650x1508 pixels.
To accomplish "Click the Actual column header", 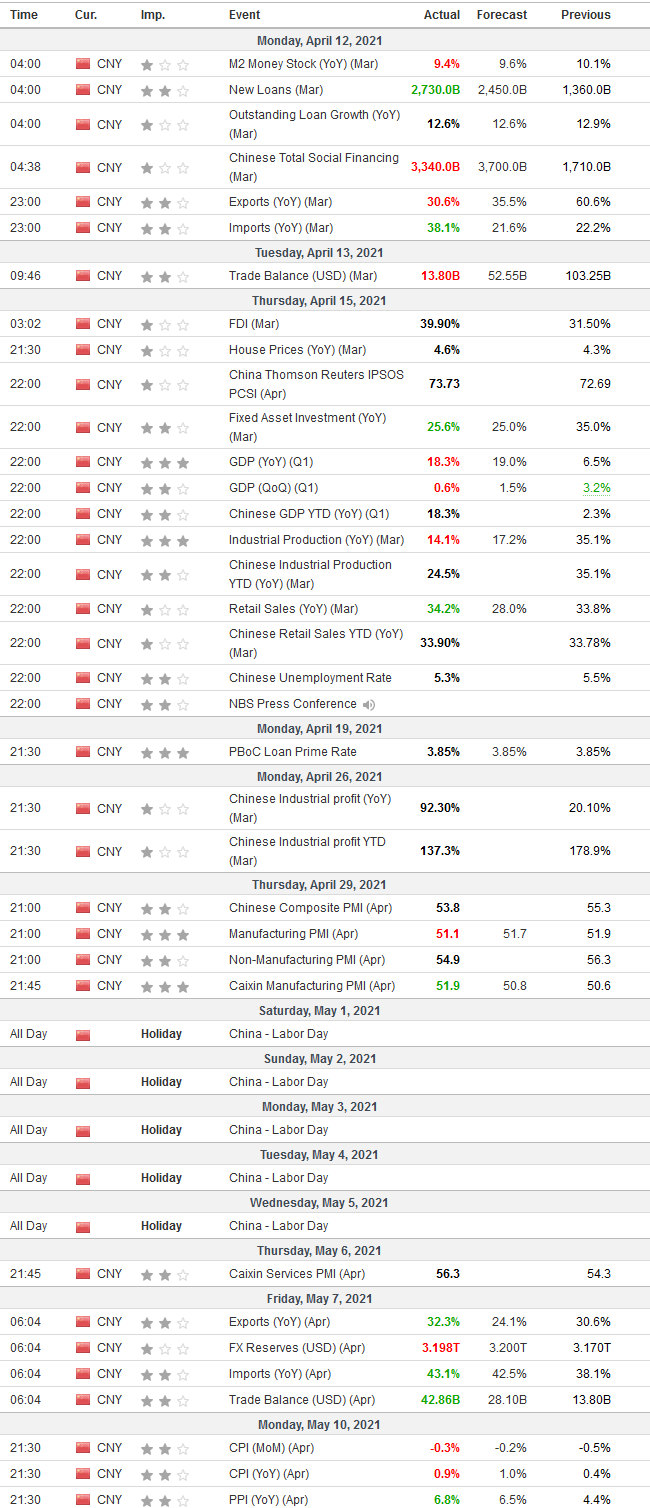I will pyautogui.click(x=442, y=15).
